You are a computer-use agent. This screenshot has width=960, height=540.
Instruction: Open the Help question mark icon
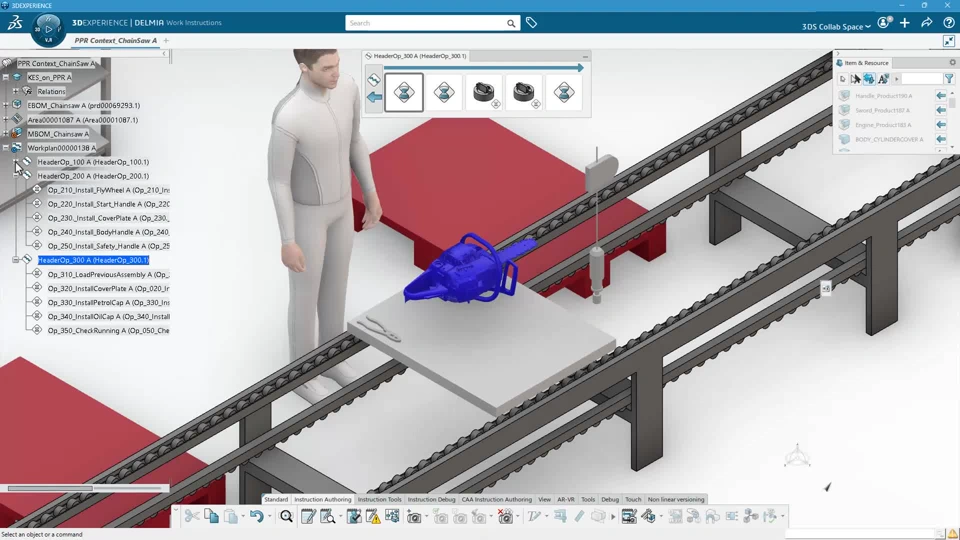[x=948, y=23]
